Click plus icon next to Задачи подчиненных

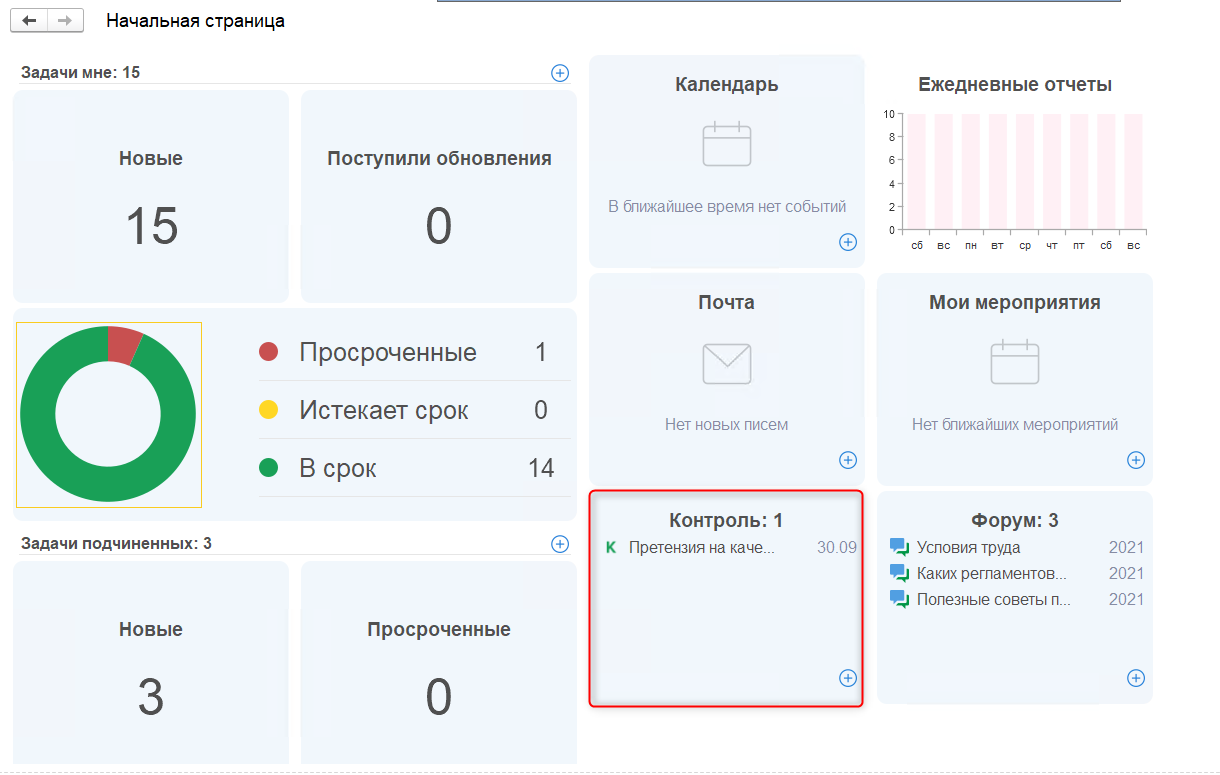(x=560, y=544)
